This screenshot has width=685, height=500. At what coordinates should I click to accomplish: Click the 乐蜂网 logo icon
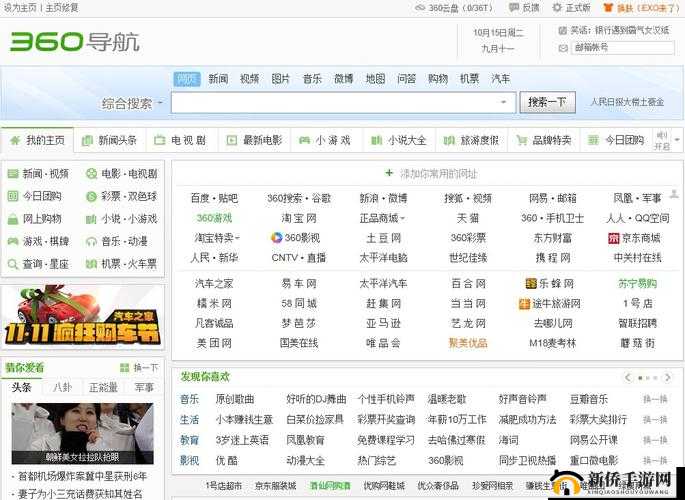pyautogui.click(x=531, y=283)
